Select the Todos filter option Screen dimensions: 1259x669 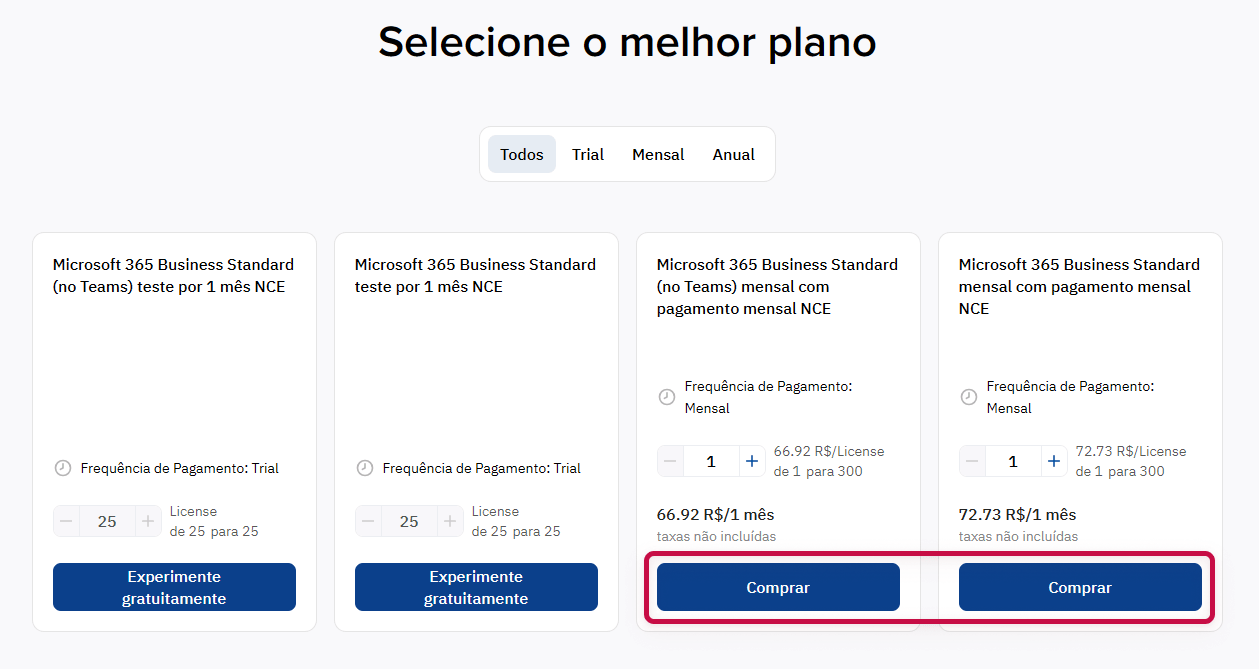coord(521,154)
